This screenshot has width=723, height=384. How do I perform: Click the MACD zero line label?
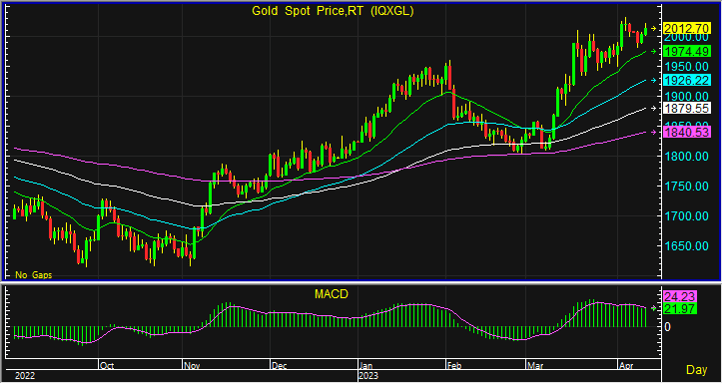pos(667,327)
